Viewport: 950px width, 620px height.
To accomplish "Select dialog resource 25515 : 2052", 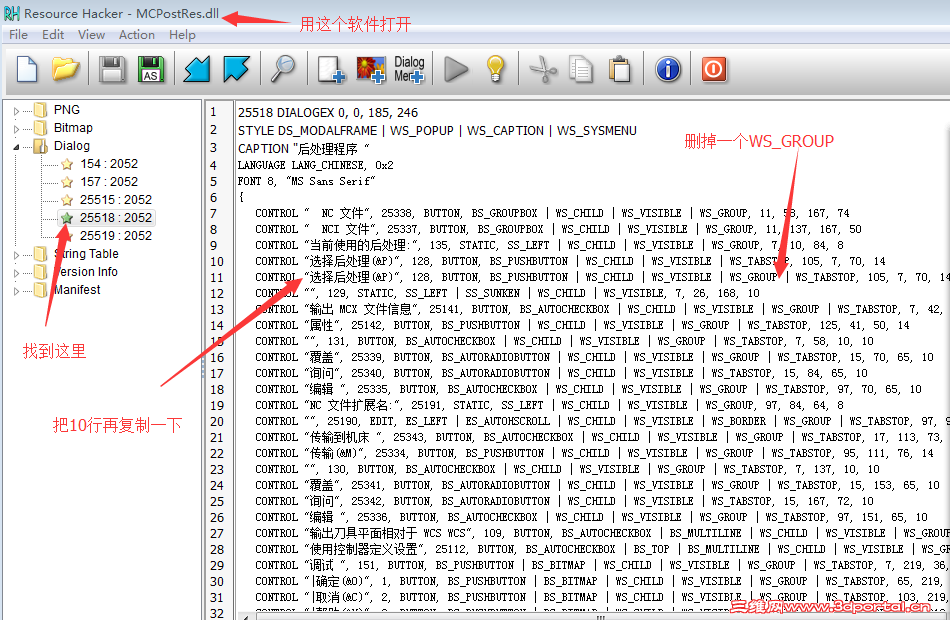I will (116, 199).
